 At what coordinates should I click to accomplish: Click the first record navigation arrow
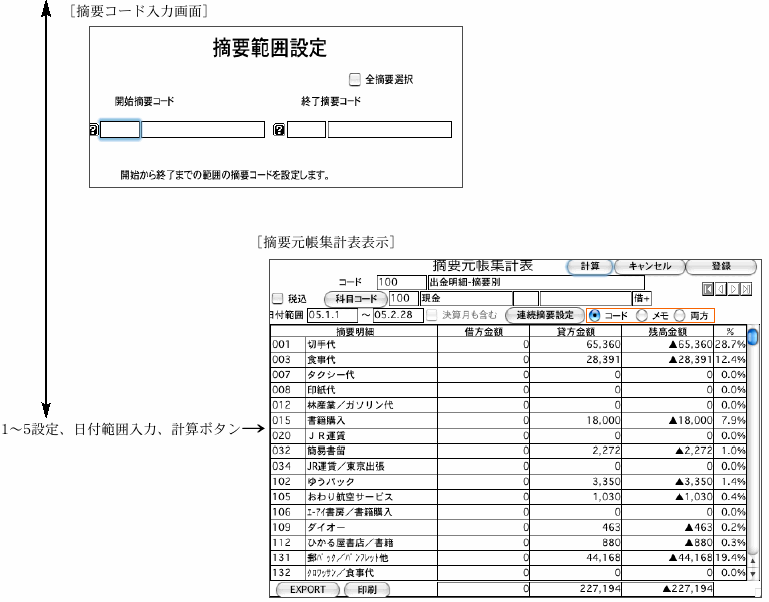pos(709,289)
